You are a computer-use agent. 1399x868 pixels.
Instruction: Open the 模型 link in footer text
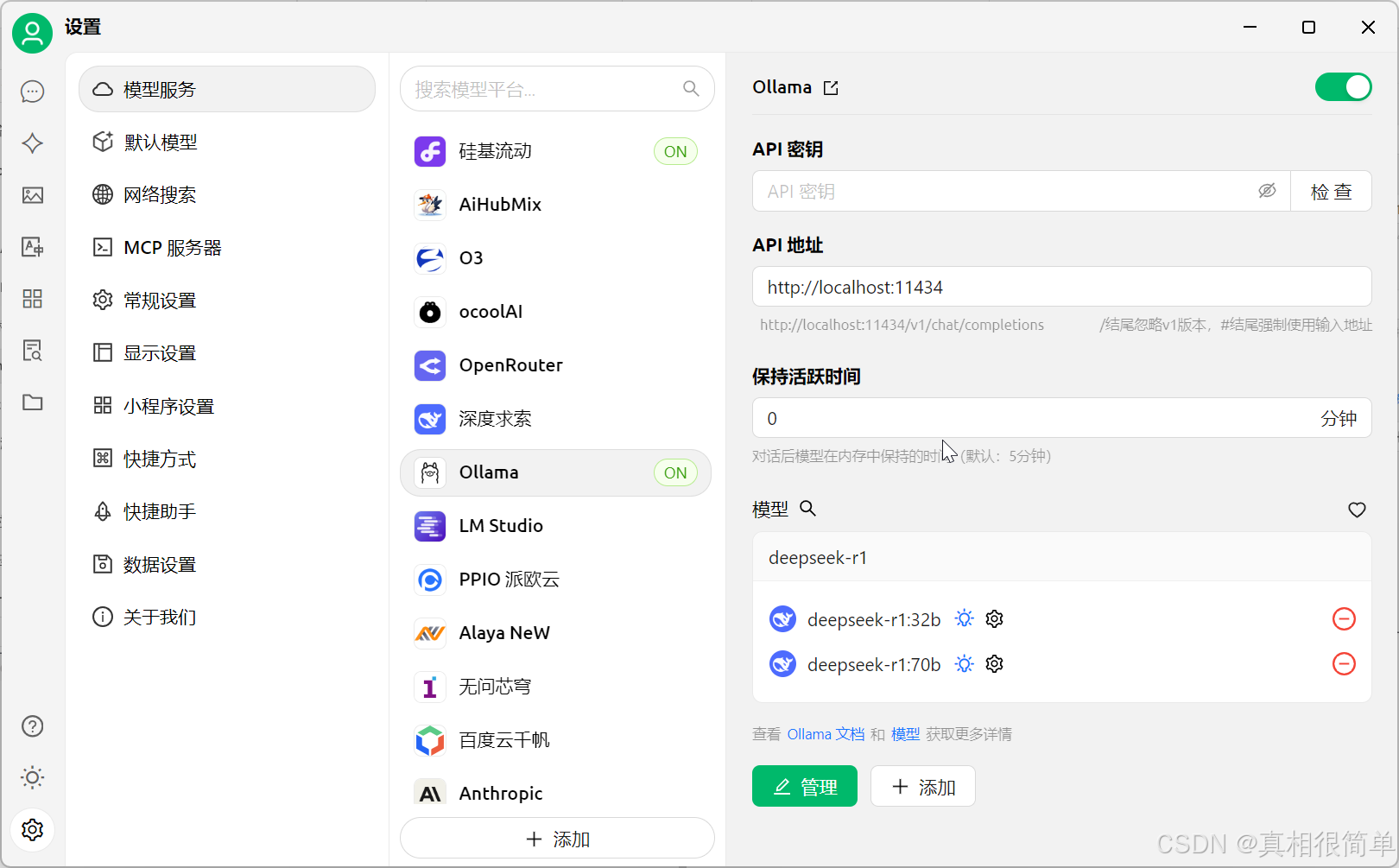[905, 734]
